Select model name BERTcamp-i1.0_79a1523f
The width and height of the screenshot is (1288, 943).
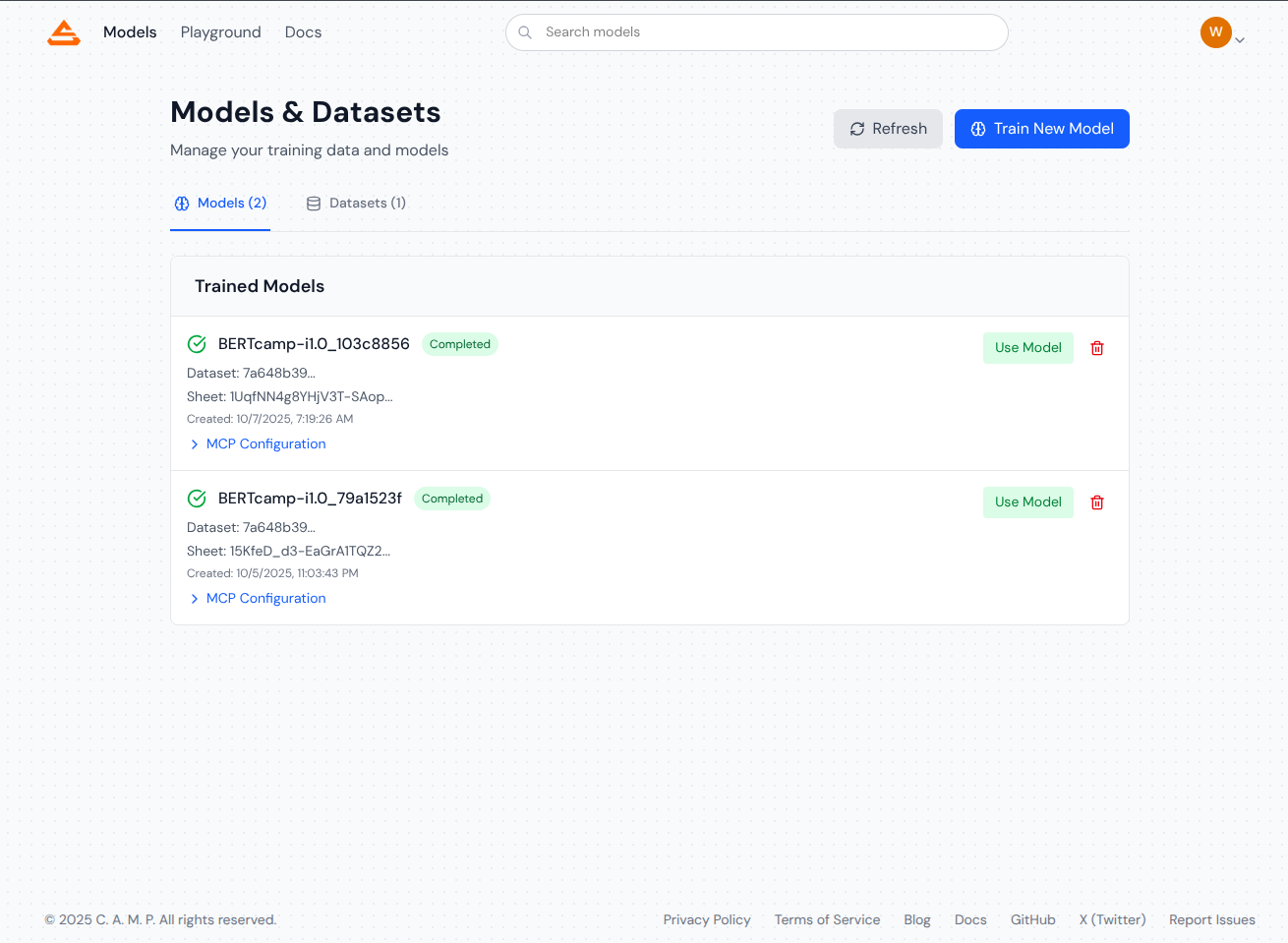pyautogui.click(x=310, y=499)
